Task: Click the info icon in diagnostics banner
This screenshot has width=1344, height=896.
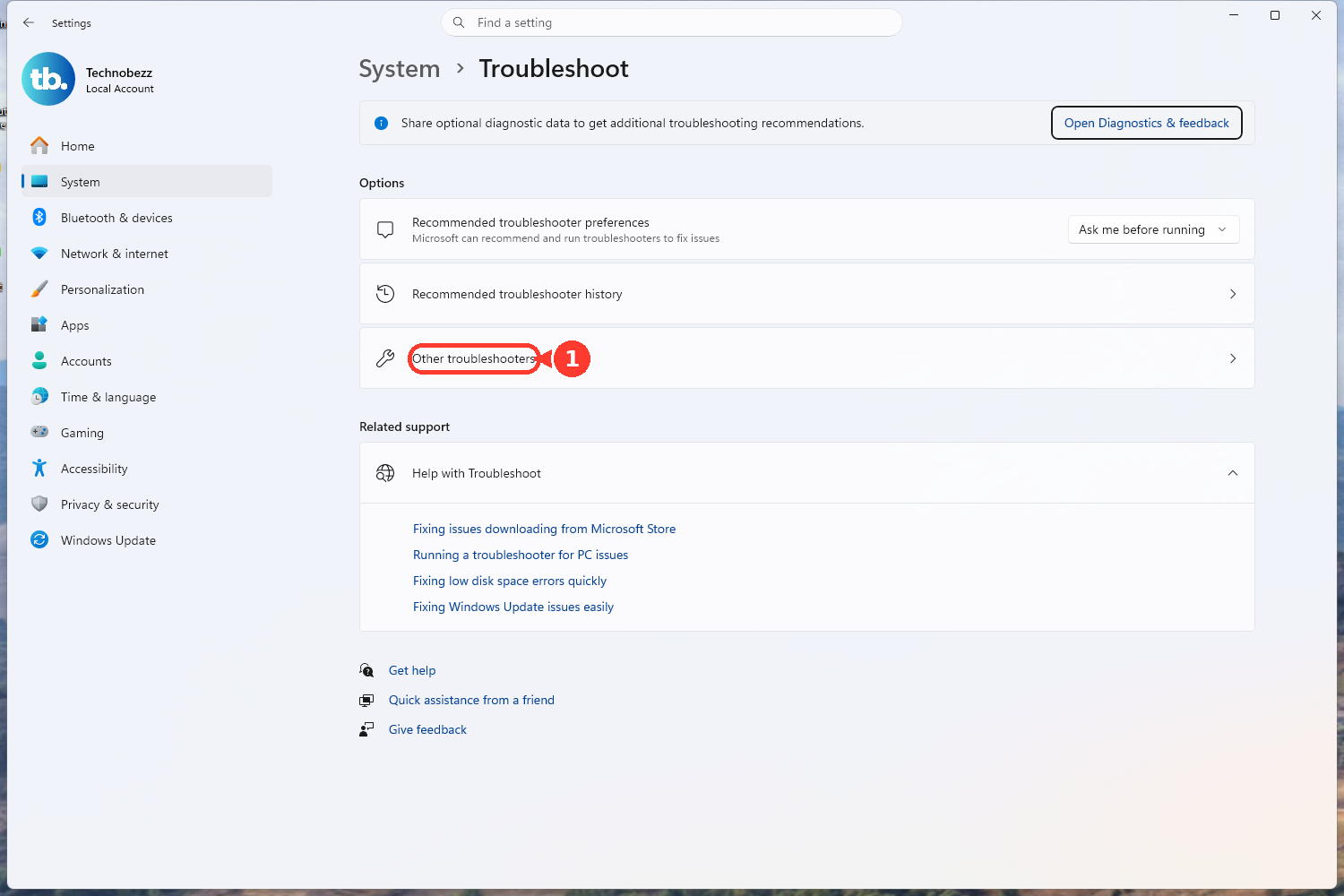Action: 381,123
